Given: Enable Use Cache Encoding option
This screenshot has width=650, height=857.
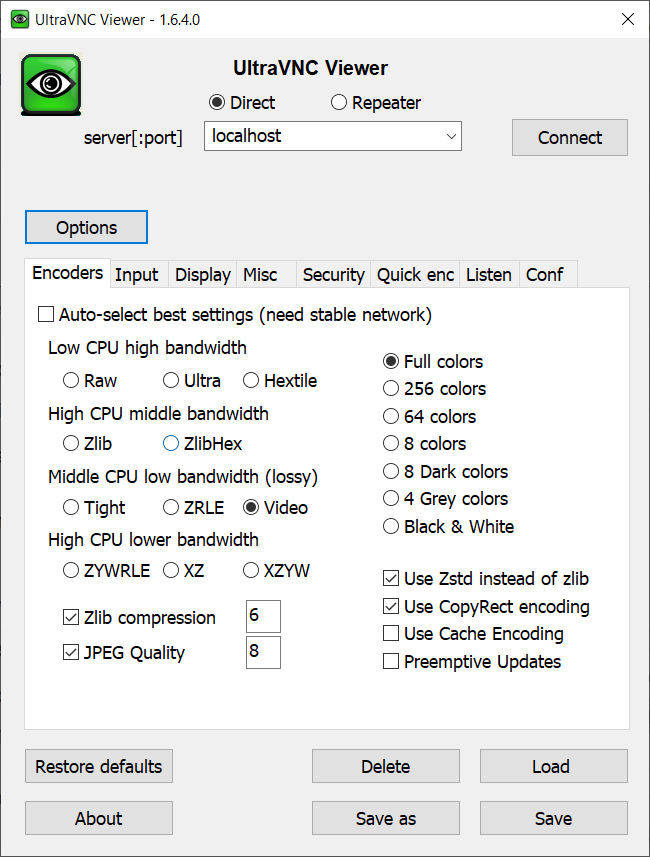Looking at the screenshot, I should pyautogui.click(x=391, y=634).
